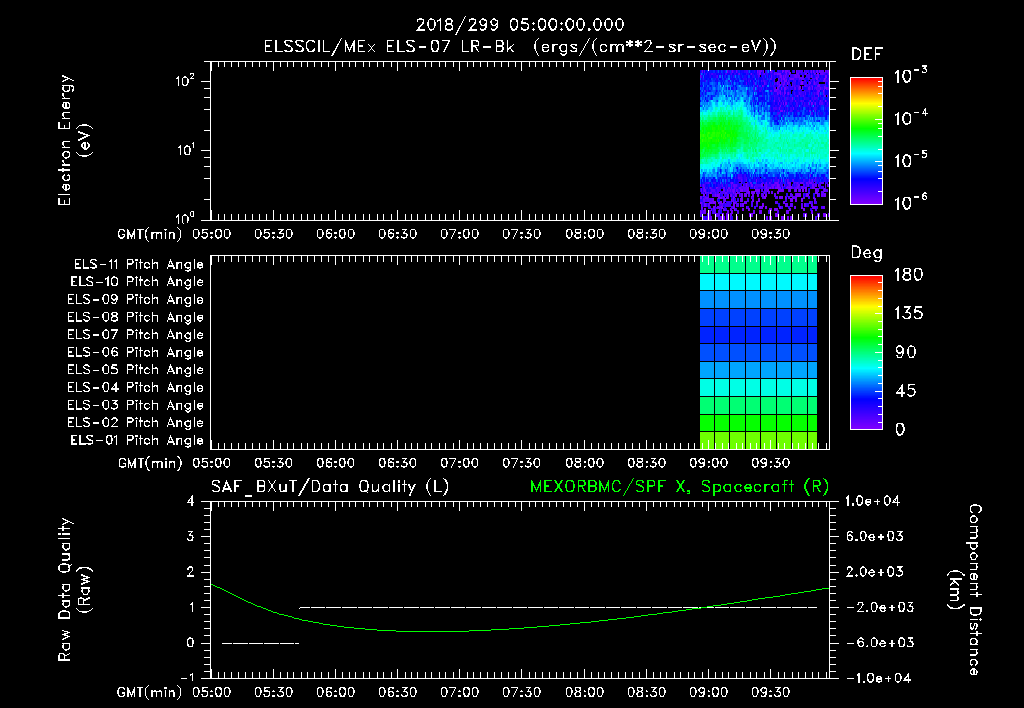The width and height of the screenshot is (1024, 708).
Task: Click the 10^-4 label on DEF scale
Action: 910,118
